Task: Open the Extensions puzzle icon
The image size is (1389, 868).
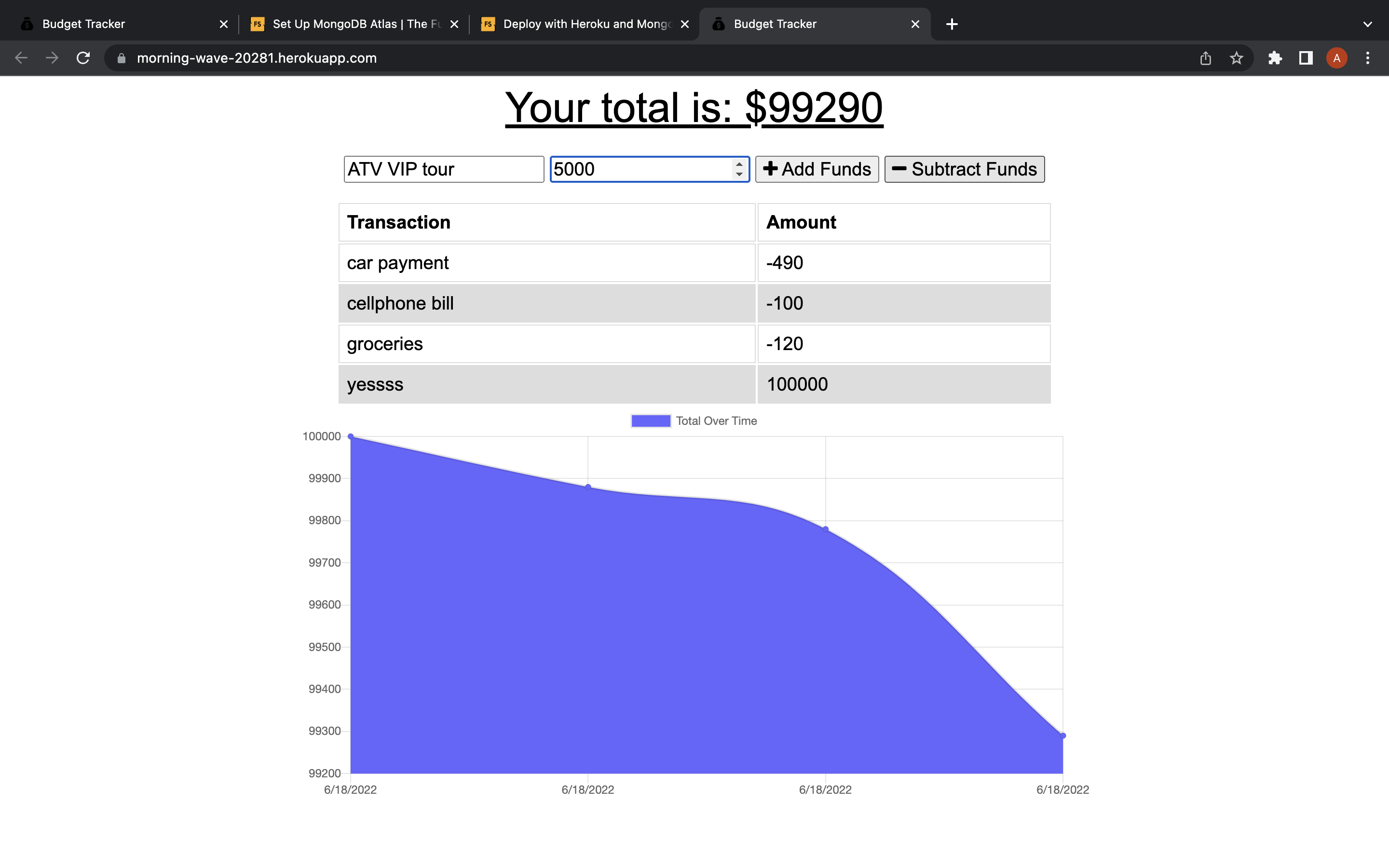Action: coord(1275,57)
